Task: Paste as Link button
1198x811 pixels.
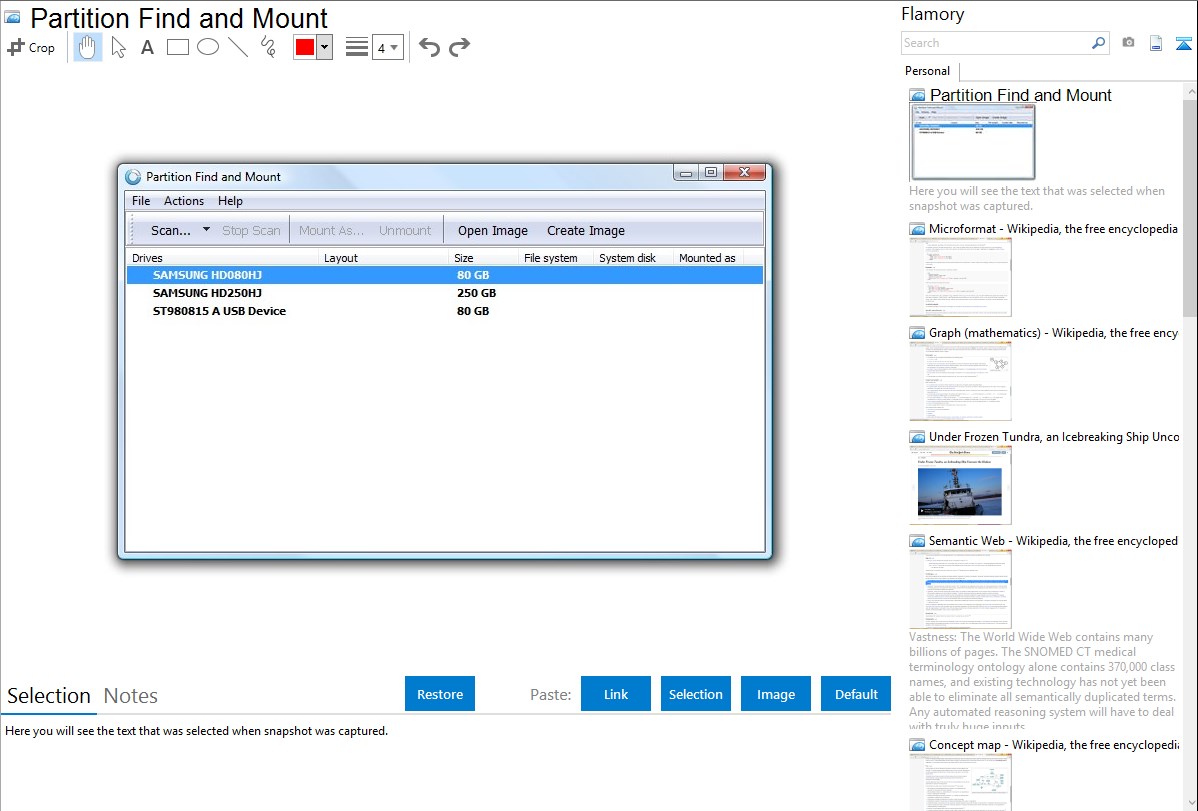Action: point(616,693)
